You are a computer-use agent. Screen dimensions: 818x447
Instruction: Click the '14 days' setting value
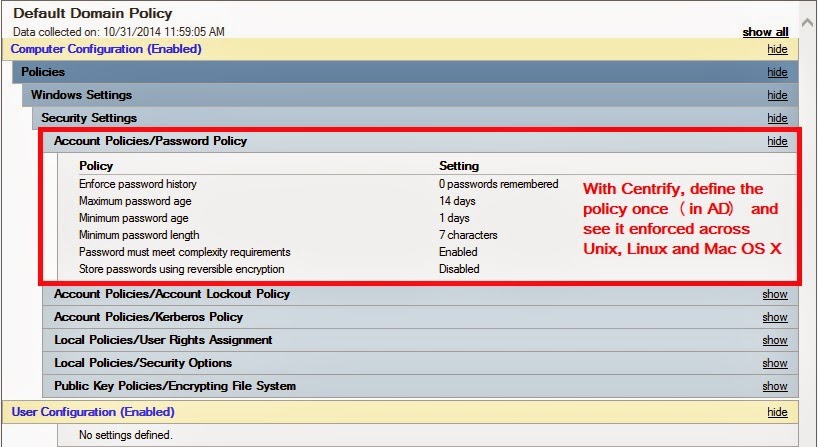tap(457, 201)
